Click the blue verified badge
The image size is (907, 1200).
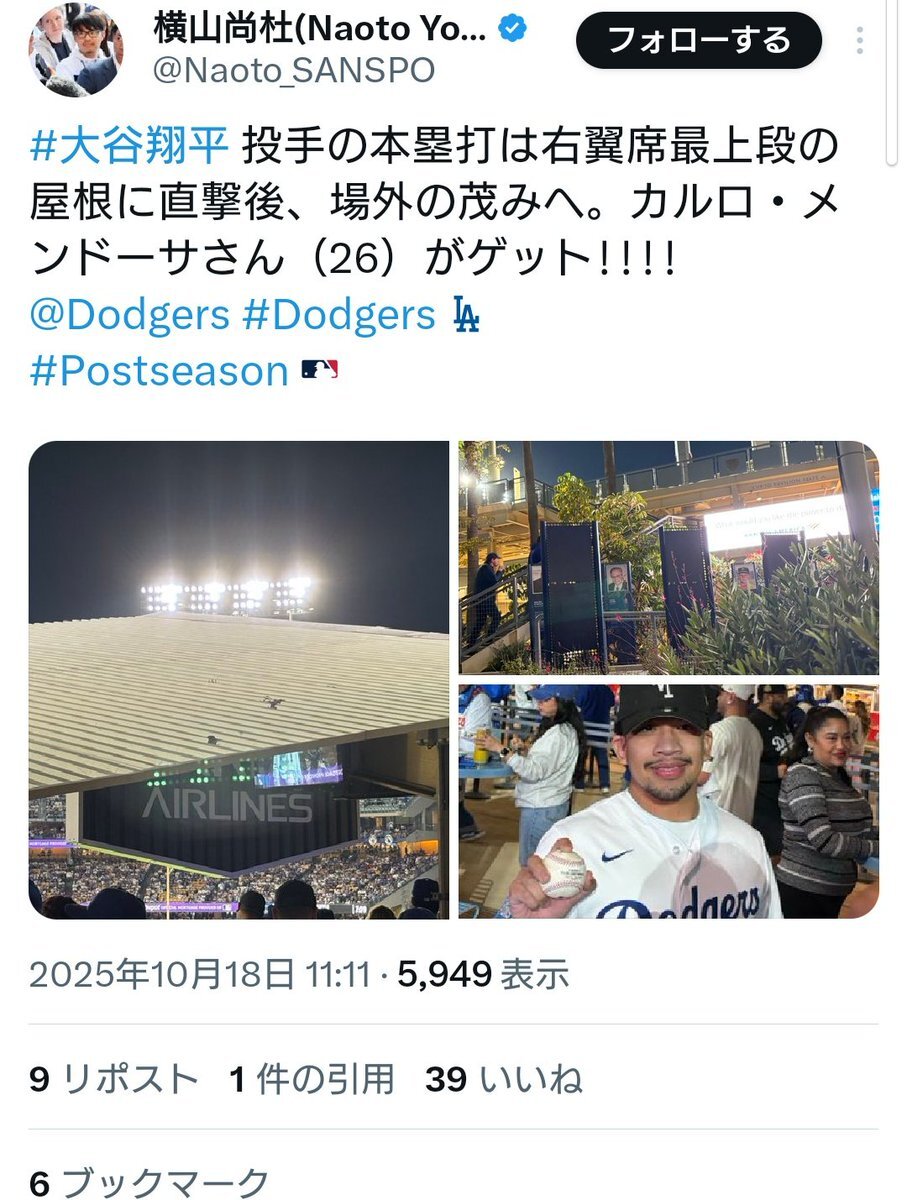[512, 30]
